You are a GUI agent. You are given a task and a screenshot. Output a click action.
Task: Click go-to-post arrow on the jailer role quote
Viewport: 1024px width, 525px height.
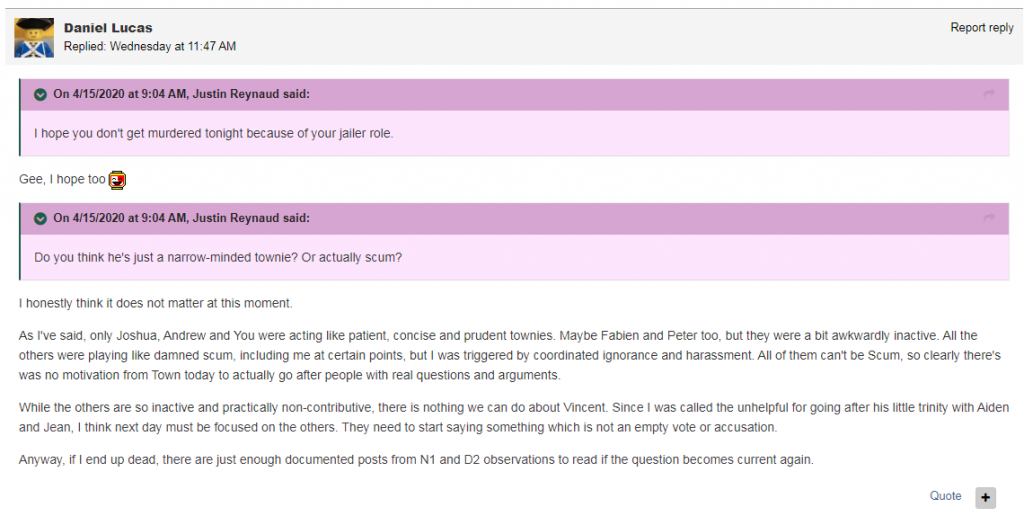pos(989,95)
